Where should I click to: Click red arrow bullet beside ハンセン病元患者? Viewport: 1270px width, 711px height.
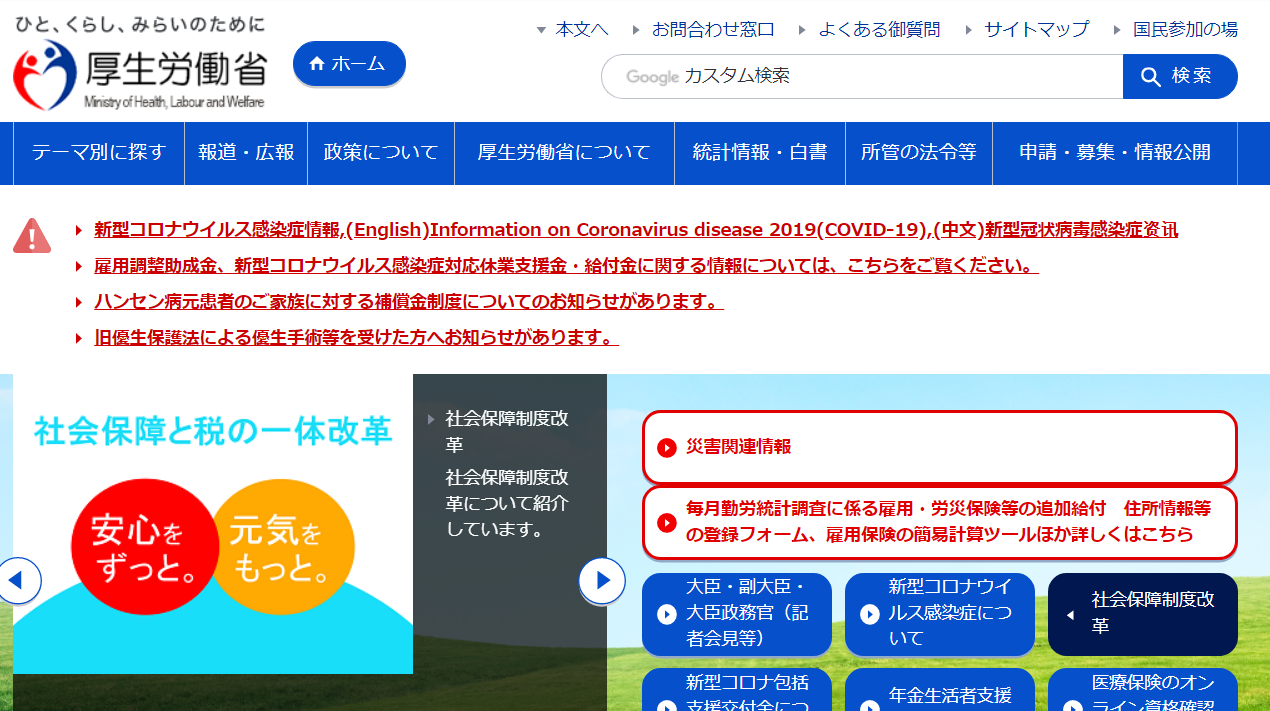79,303
